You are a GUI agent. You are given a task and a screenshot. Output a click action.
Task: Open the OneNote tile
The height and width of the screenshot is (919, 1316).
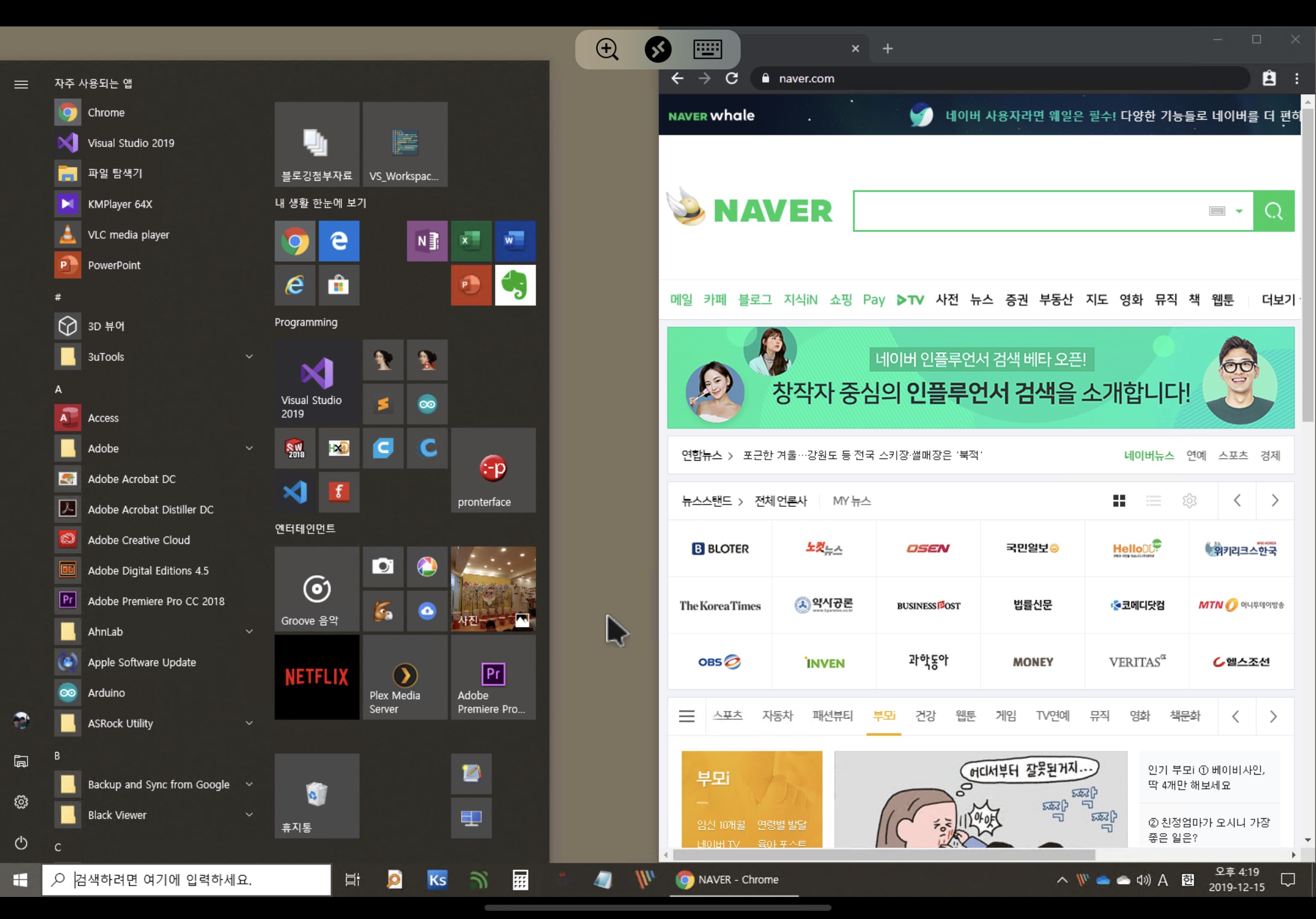pos(427,241)
